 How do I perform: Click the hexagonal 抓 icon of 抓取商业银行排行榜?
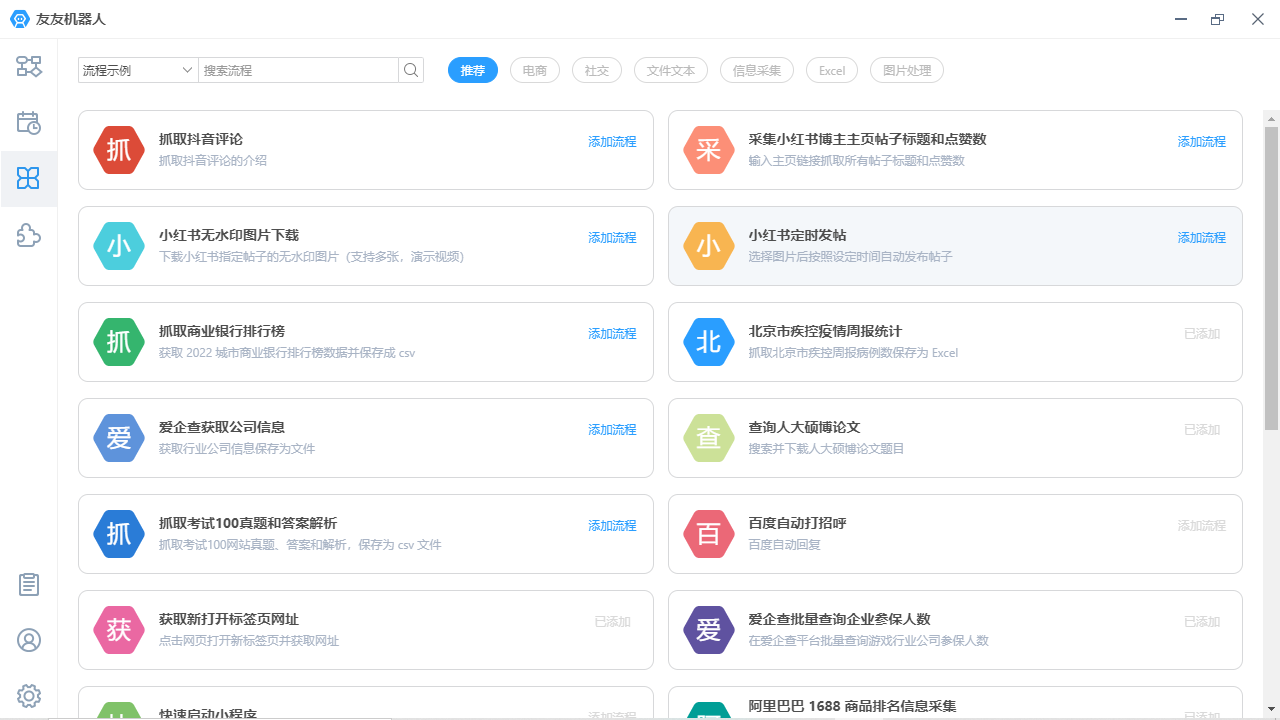(118, 342)
